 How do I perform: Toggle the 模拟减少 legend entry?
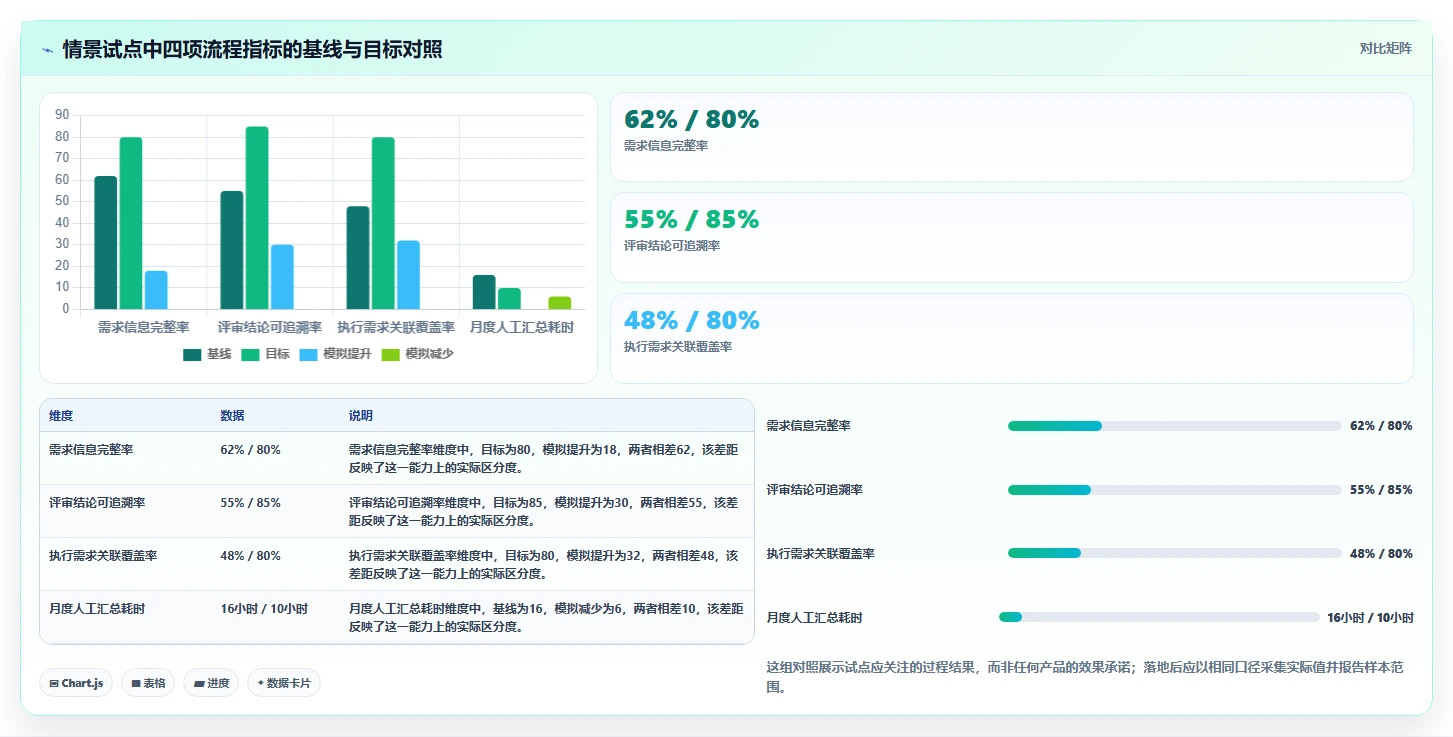point(417,354)
